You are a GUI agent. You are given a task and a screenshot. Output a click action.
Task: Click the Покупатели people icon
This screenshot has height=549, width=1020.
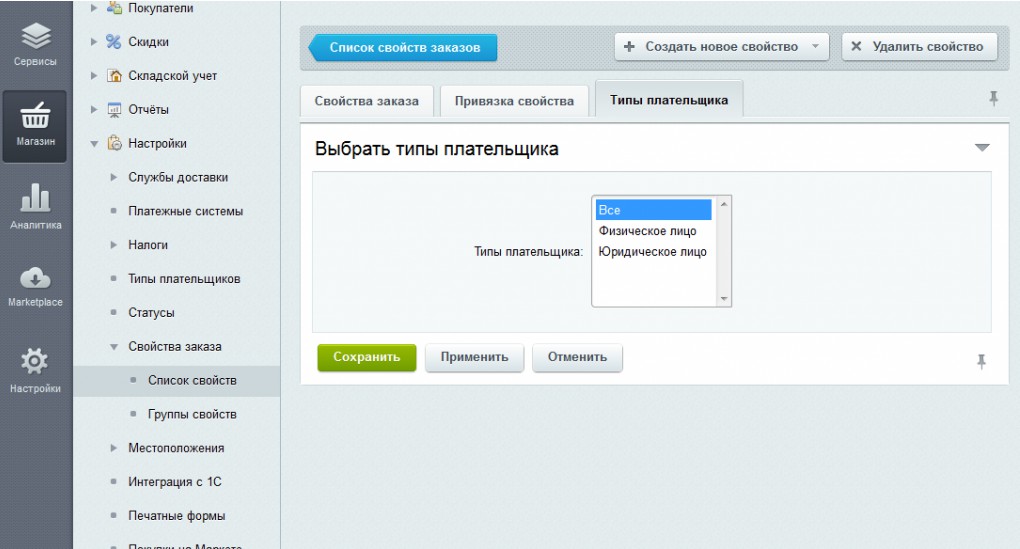pos(114,8)
